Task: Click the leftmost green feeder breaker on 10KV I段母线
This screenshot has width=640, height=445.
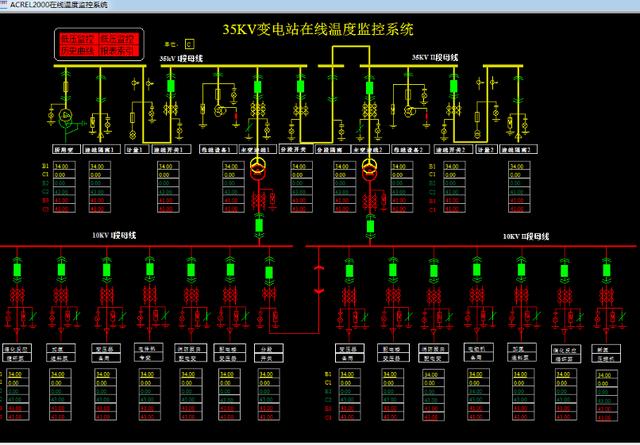Action: point(17,270)
